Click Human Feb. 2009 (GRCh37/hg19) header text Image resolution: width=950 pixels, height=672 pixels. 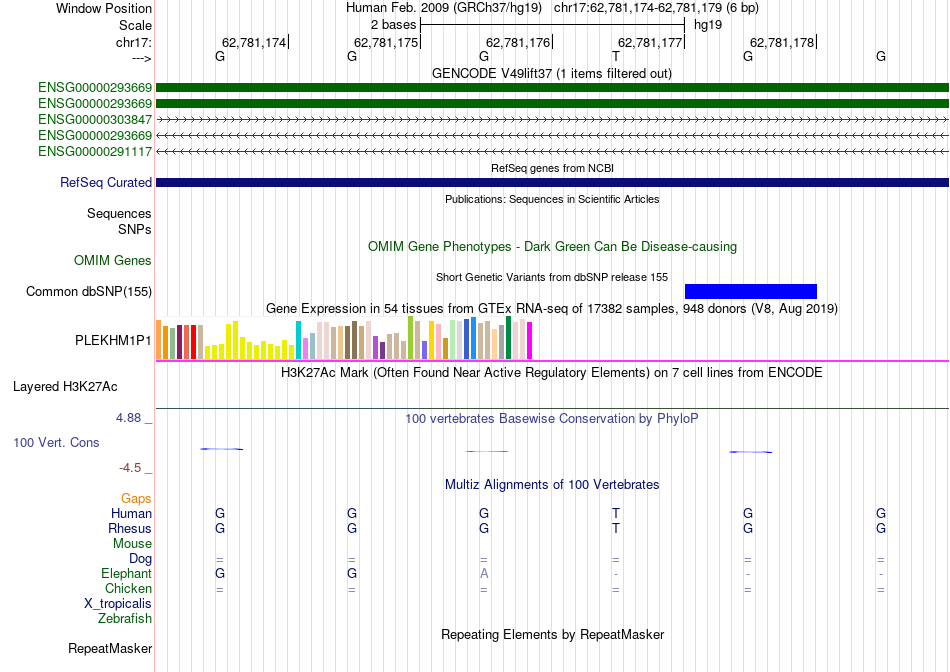444,8
